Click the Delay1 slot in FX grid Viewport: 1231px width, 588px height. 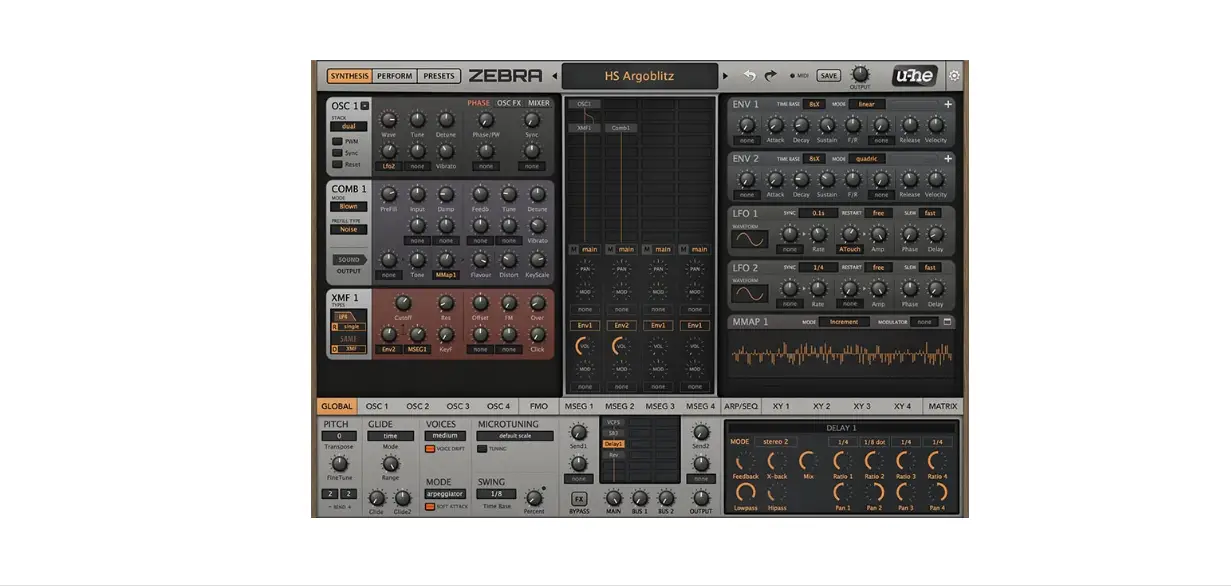(613, 444)
